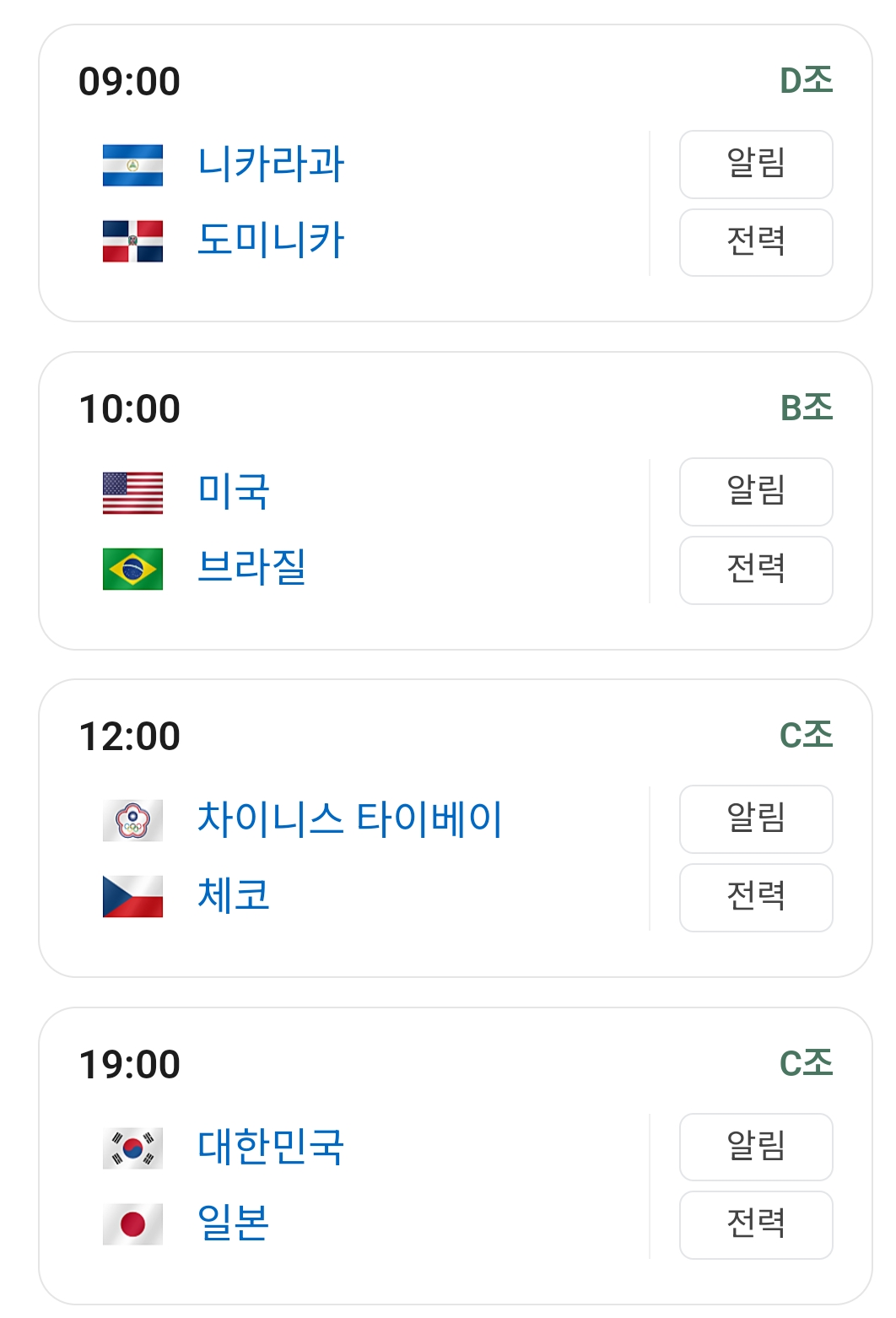Click the Chinese Taipei flag icon
This screenshot has height=1318, width=896.
(x=132, y=820)
